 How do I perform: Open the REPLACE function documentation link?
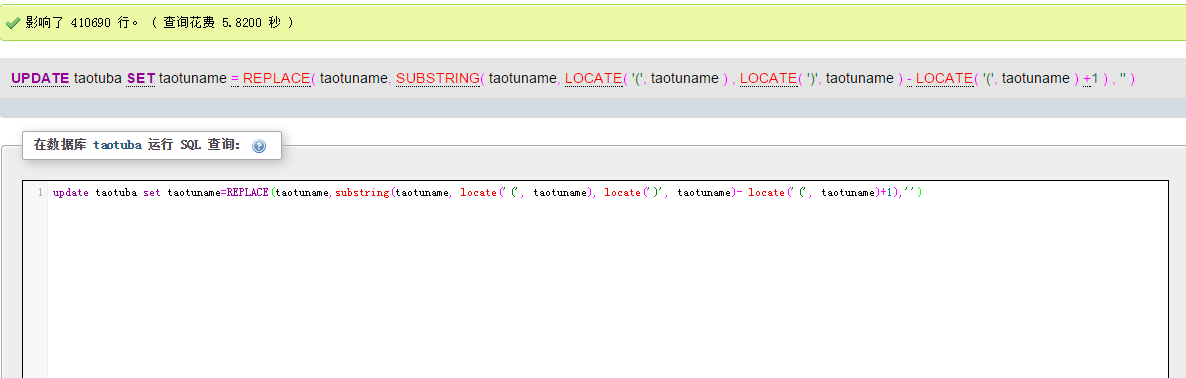tap(276, 78)
